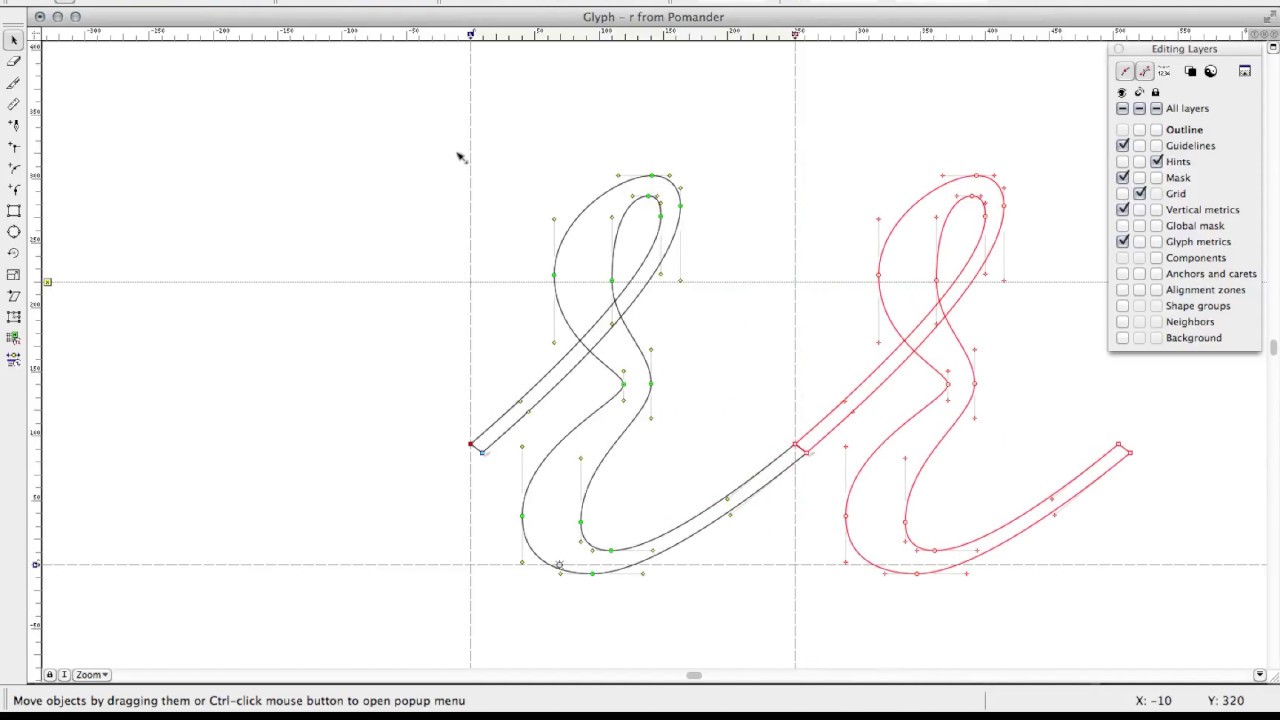The height and width of the screenshot is (720, 1280).
Task: Click the eye column header icon
Action: [1122, 92]
